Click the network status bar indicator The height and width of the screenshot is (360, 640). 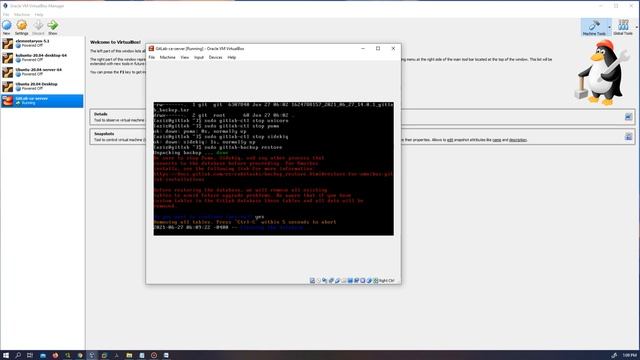(331, 280)
